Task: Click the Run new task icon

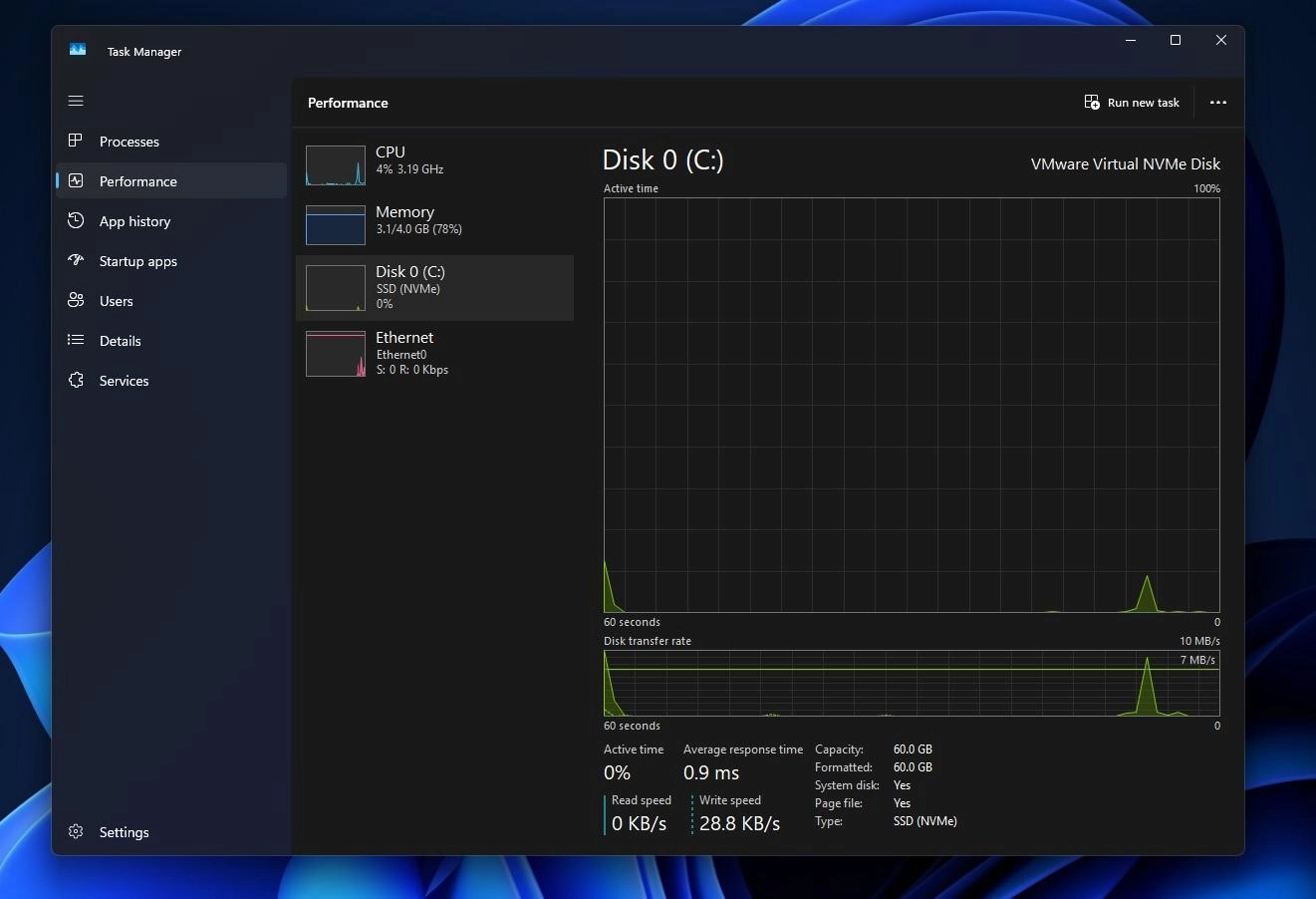Action: tap(1092, 102)
